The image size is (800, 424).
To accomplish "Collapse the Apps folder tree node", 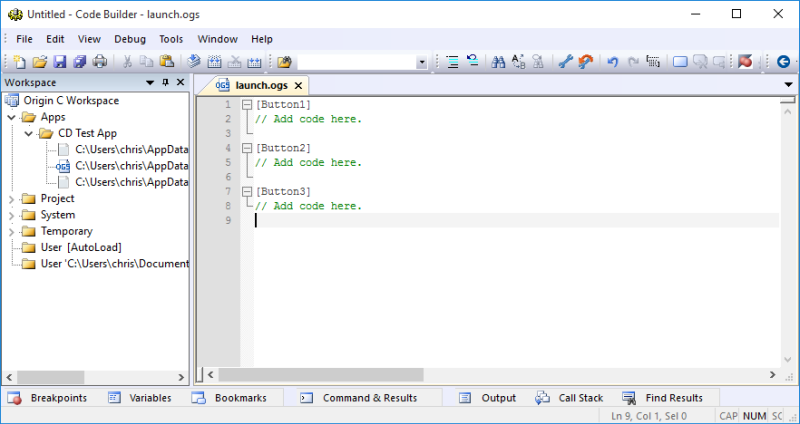I will coord(12,117).
